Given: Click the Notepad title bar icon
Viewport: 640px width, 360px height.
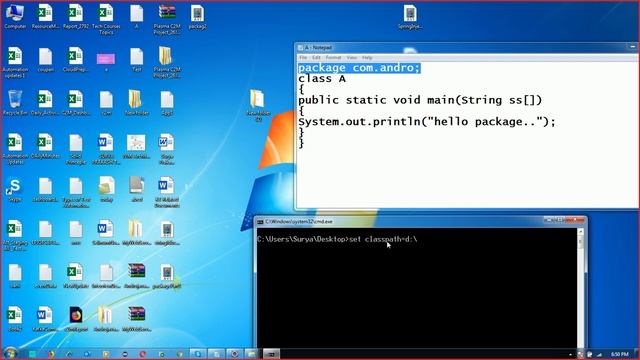Looking at the screenshot, I should (300, 48).
